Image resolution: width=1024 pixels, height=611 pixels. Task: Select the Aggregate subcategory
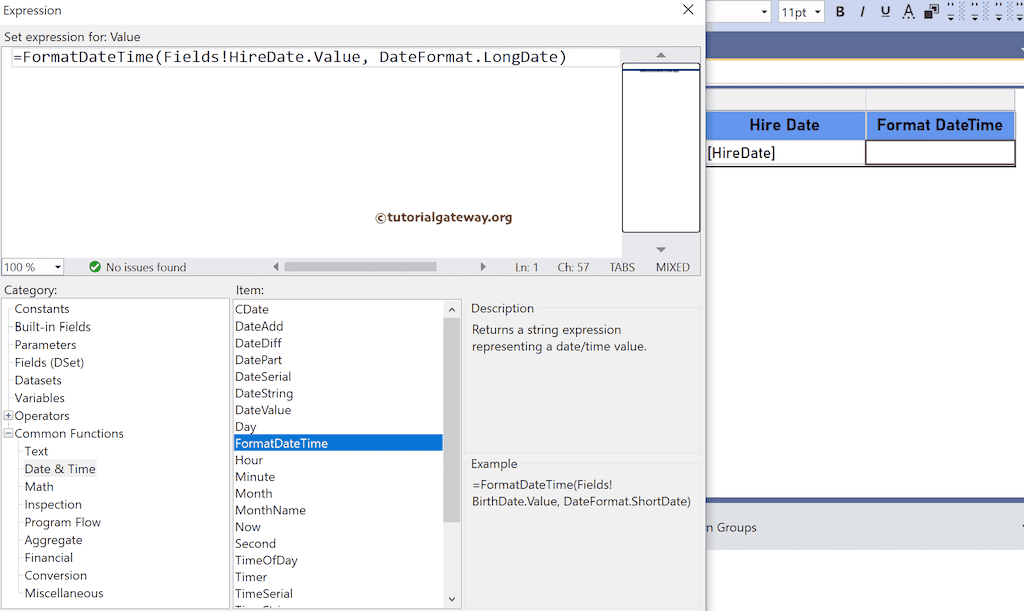(x=54, y=540)
